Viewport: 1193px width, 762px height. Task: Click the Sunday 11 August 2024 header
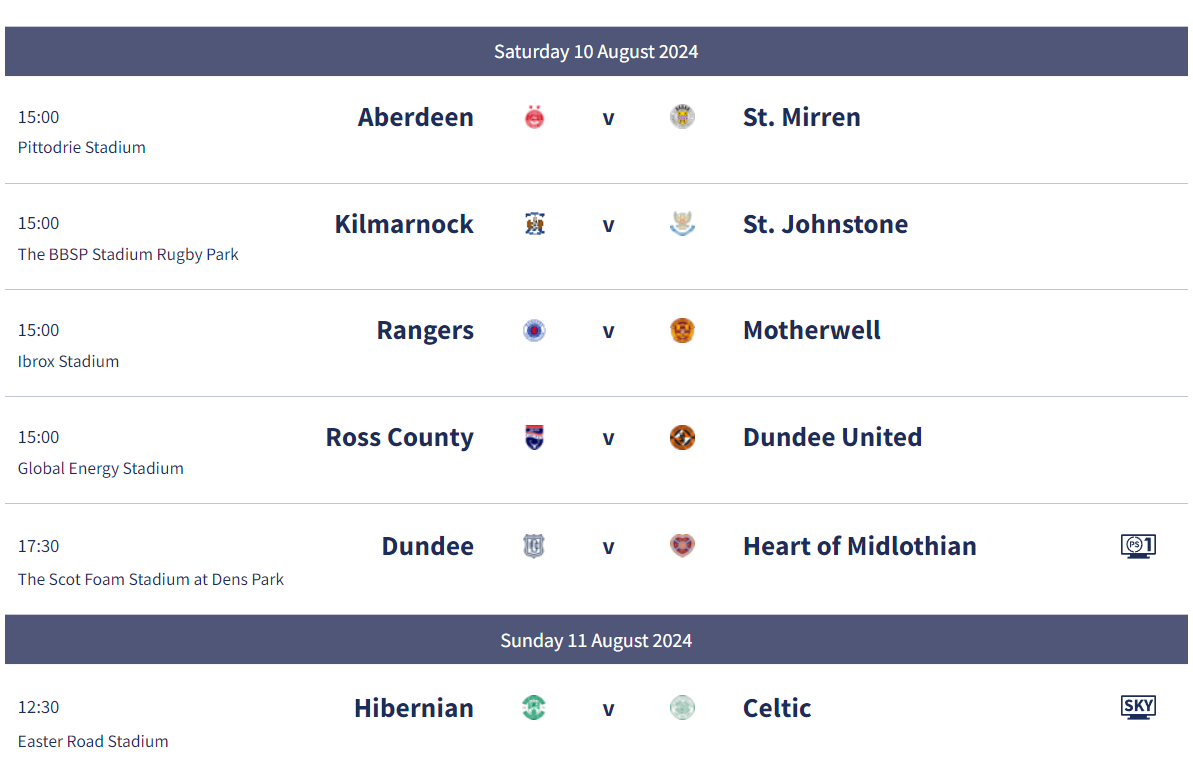[596, 640]
